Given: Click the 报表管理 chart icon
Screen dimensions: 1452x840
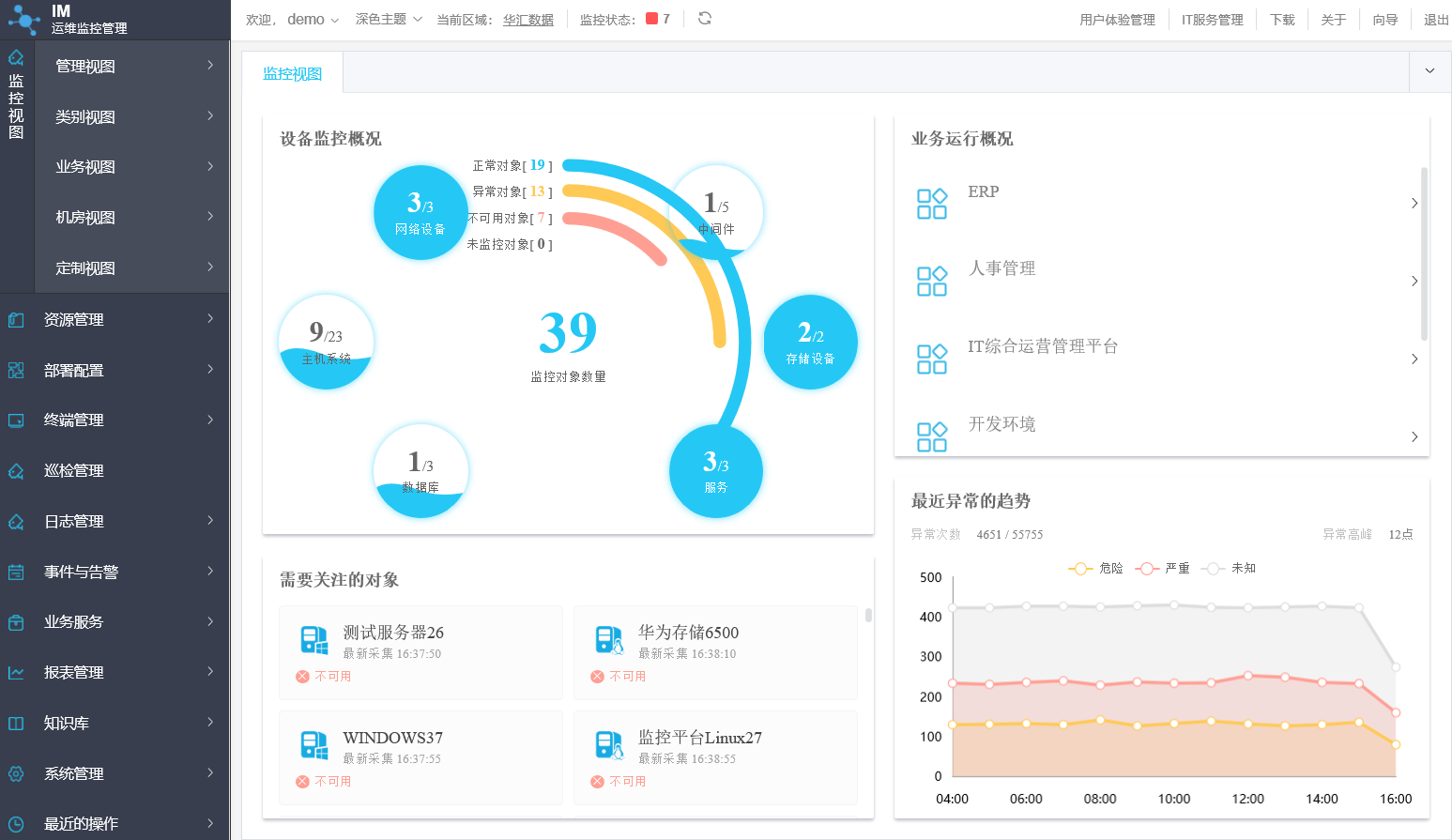Looking at the screenshot, I should (x=19, y=672).
